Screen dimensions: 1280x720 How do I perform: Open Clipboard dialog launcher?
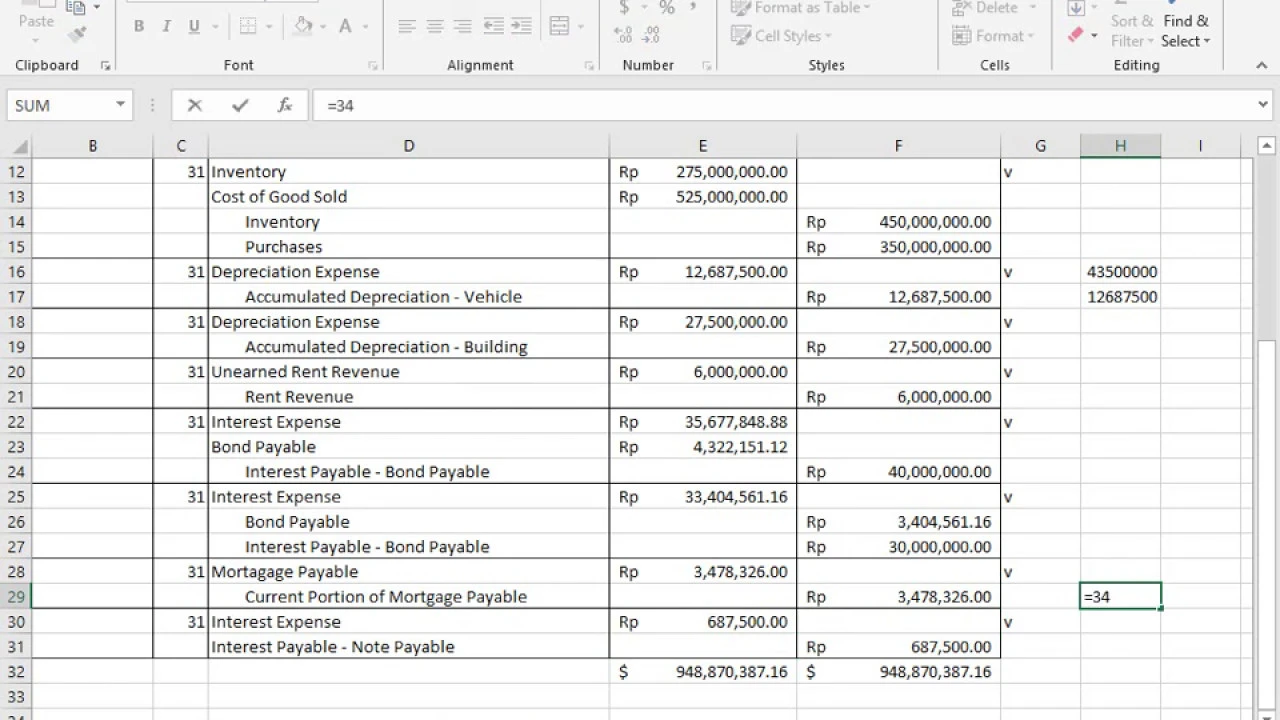[105, 65]
